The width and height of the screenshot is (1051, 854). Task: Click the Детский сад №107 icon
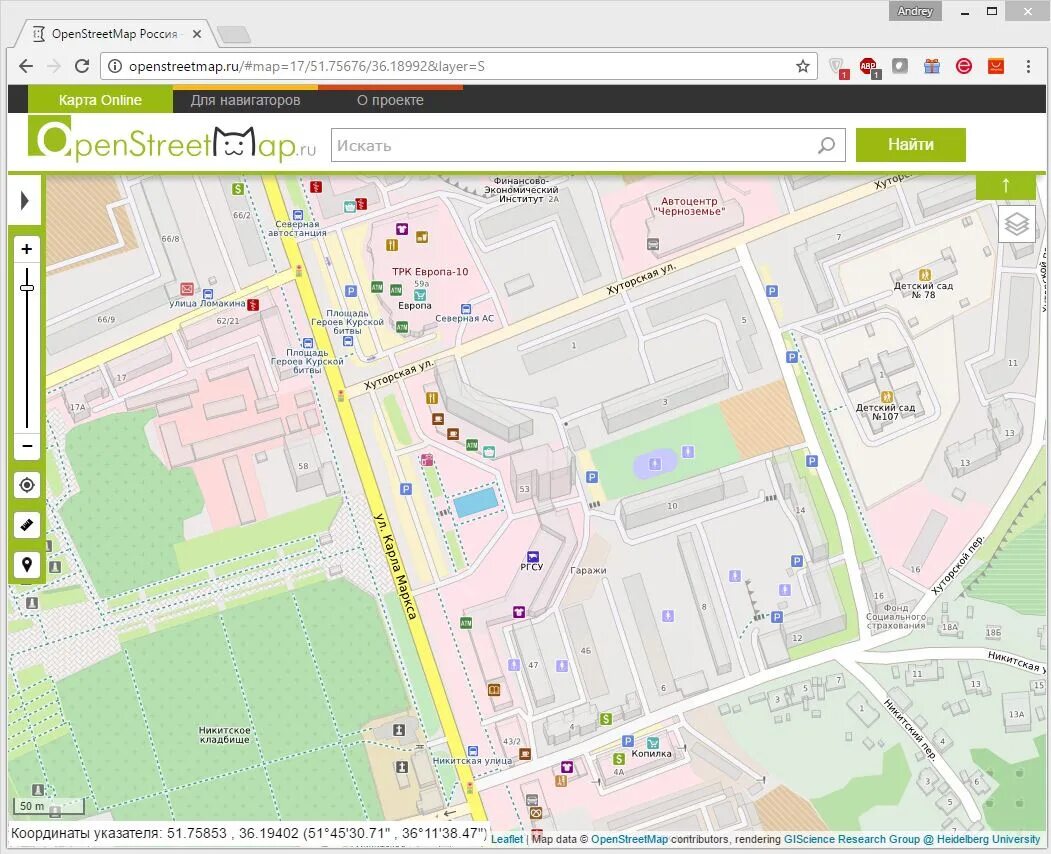pyautogui.click(x=887, y=397)
